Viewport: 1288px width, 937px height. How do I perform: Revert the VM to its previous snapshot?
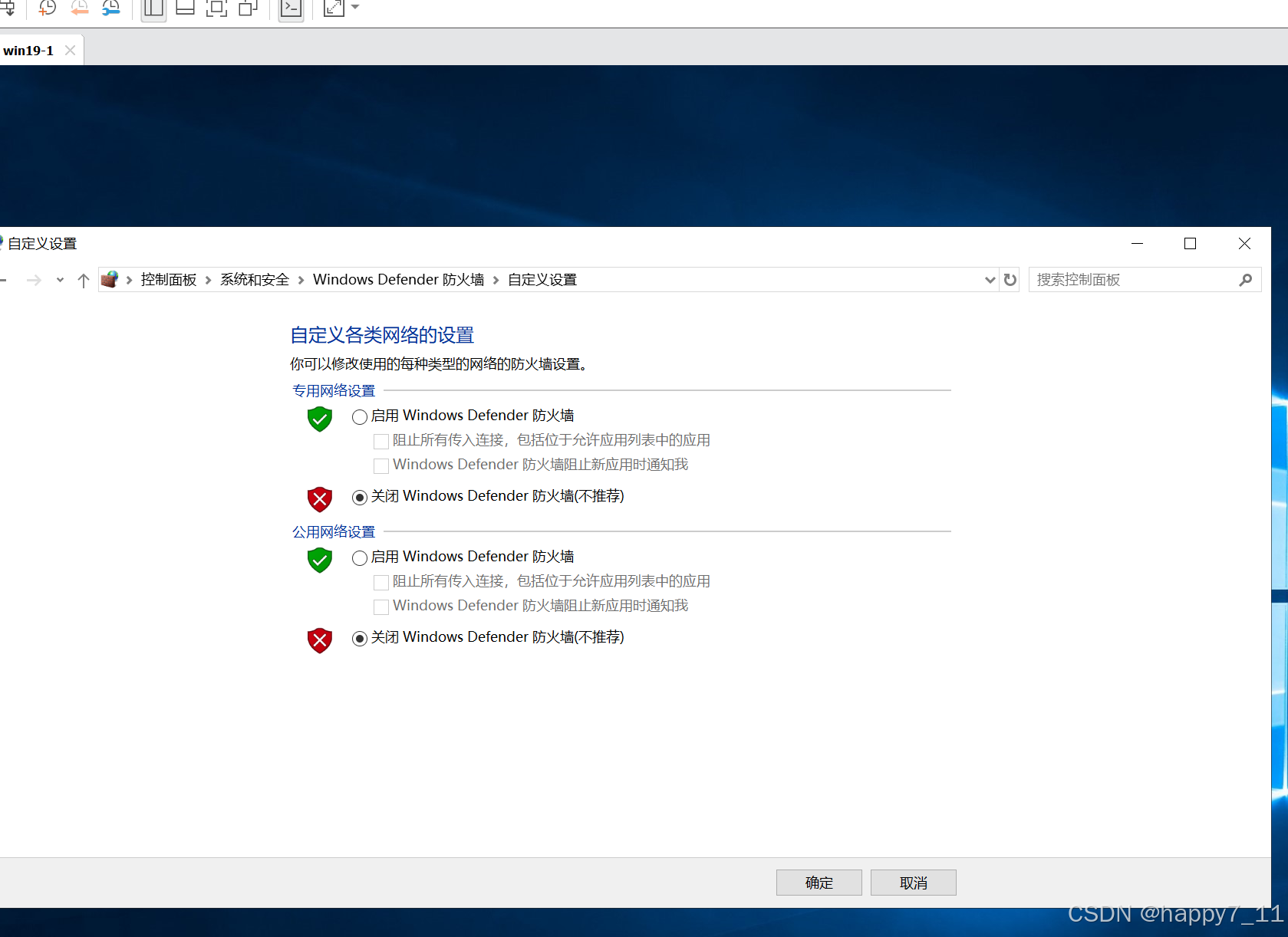(80, 8)
